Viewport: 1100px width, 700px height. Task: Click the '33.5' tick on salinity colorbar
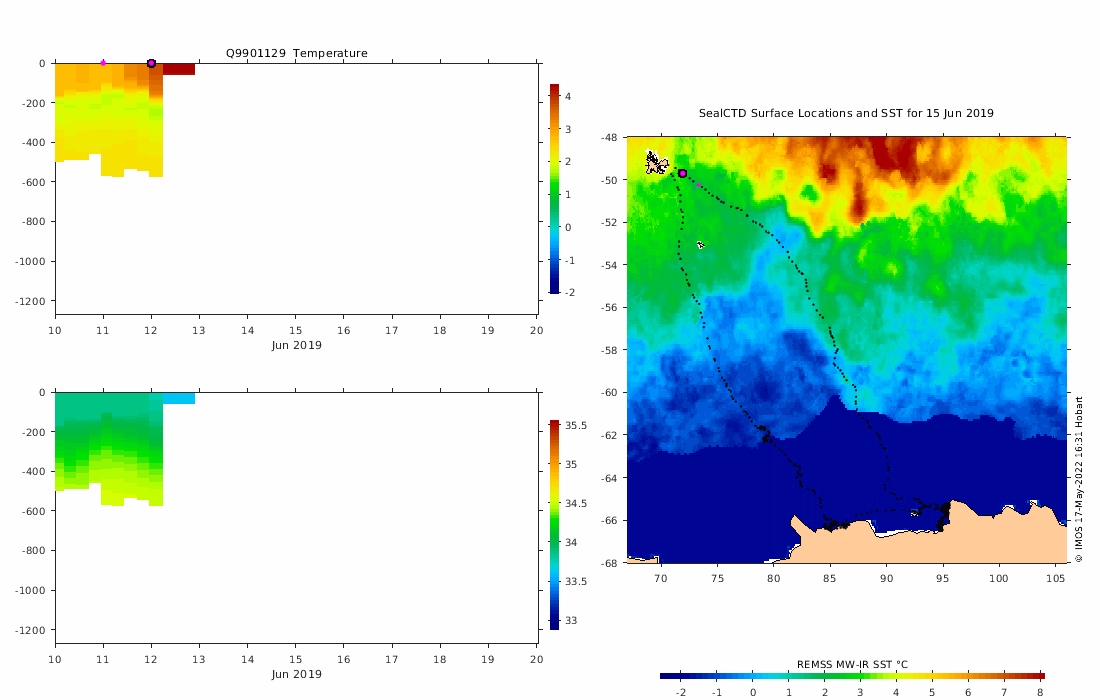(576, 581)
